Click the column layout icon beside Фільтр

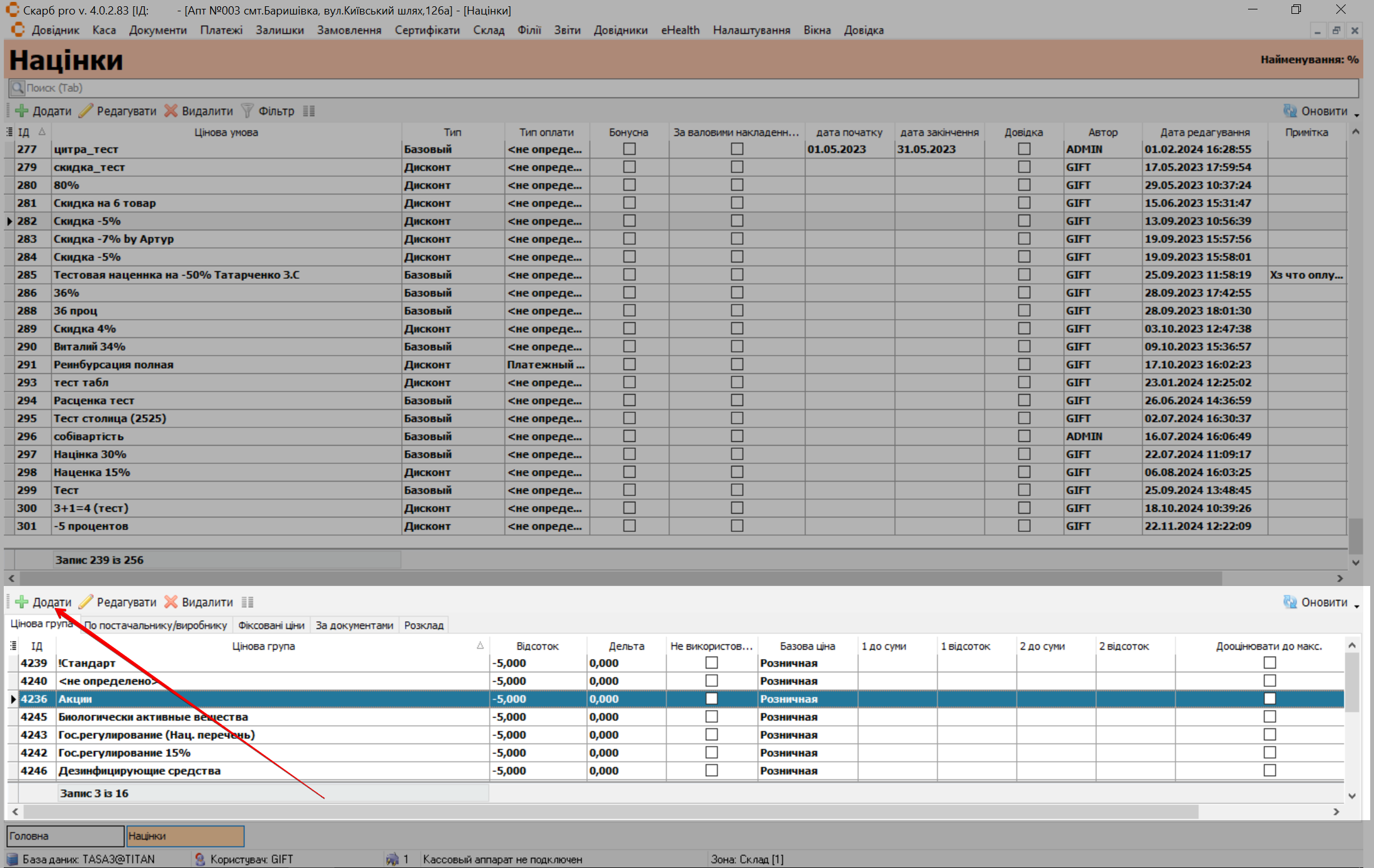click(x=309, y=111)
